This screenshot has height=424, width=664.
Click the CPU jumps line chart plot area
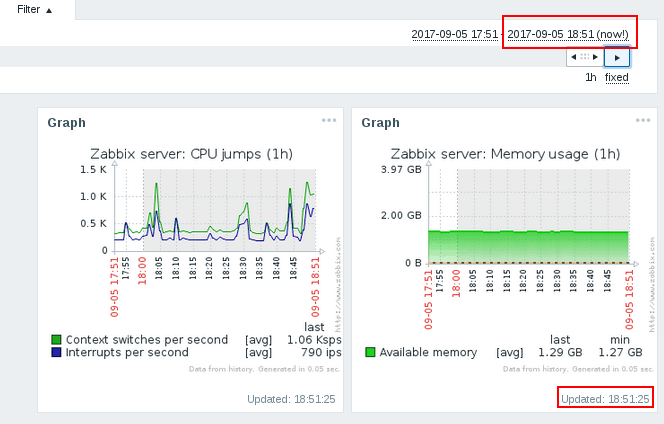tap(215, 210)
